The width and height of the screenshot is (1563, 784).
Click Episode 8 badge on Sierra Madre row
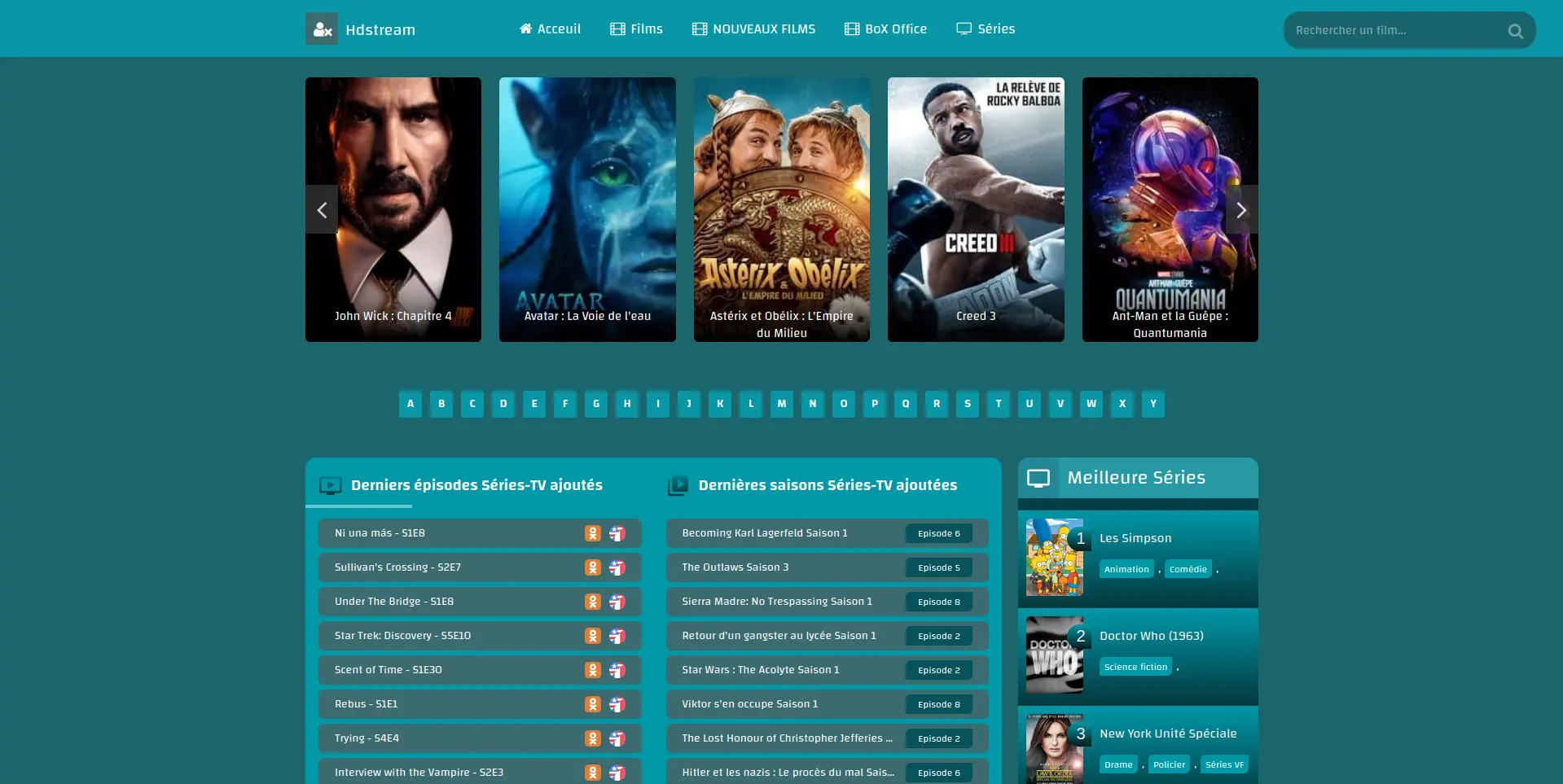point(939,602)
